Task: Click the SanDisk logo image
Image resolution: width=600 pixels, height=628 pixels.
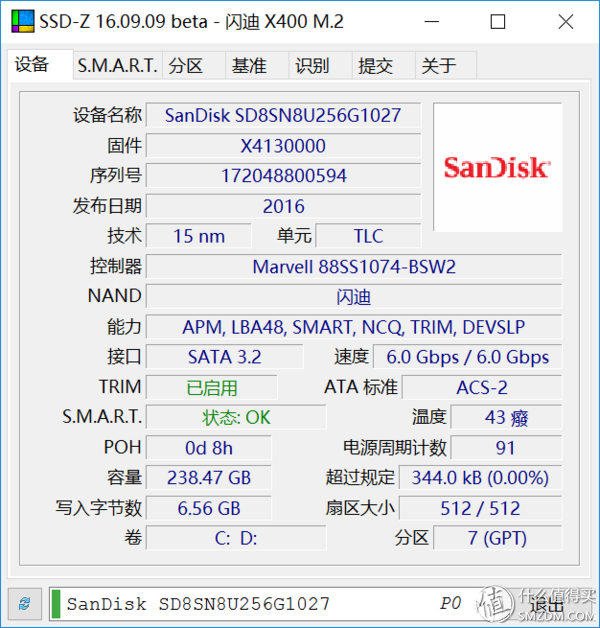Action: tap(497, 167)
